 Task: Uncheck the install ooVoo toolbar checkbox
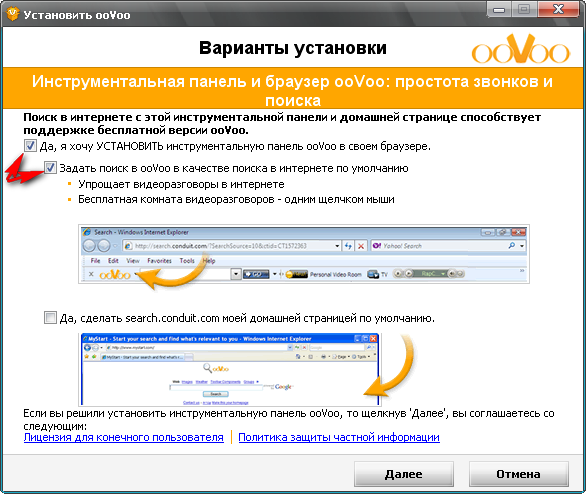[30, 146]
